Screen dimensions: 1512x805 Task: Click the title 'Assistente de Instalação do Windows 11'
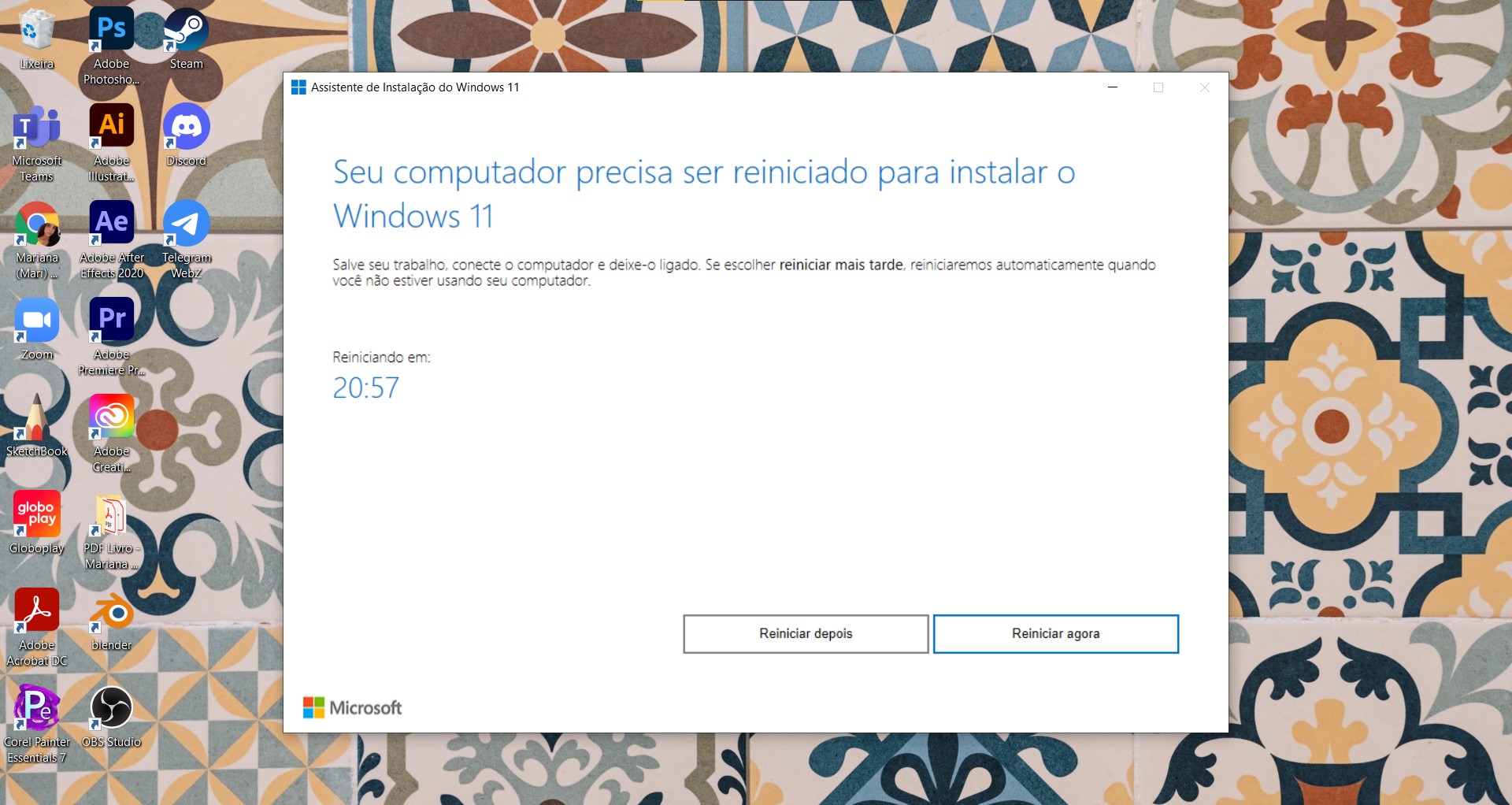click(x=415, y=87)
